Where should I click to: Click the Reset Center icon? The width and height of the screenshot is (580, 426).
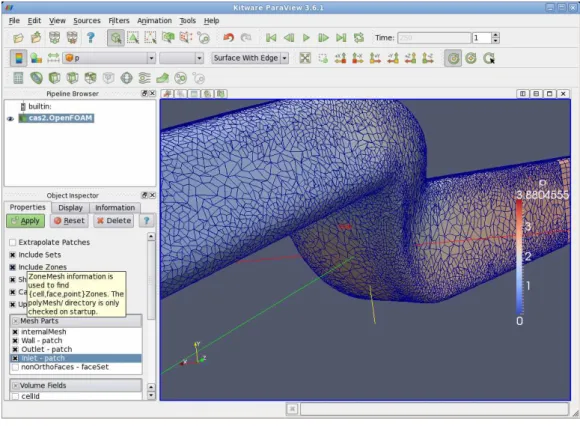(471, 58)
